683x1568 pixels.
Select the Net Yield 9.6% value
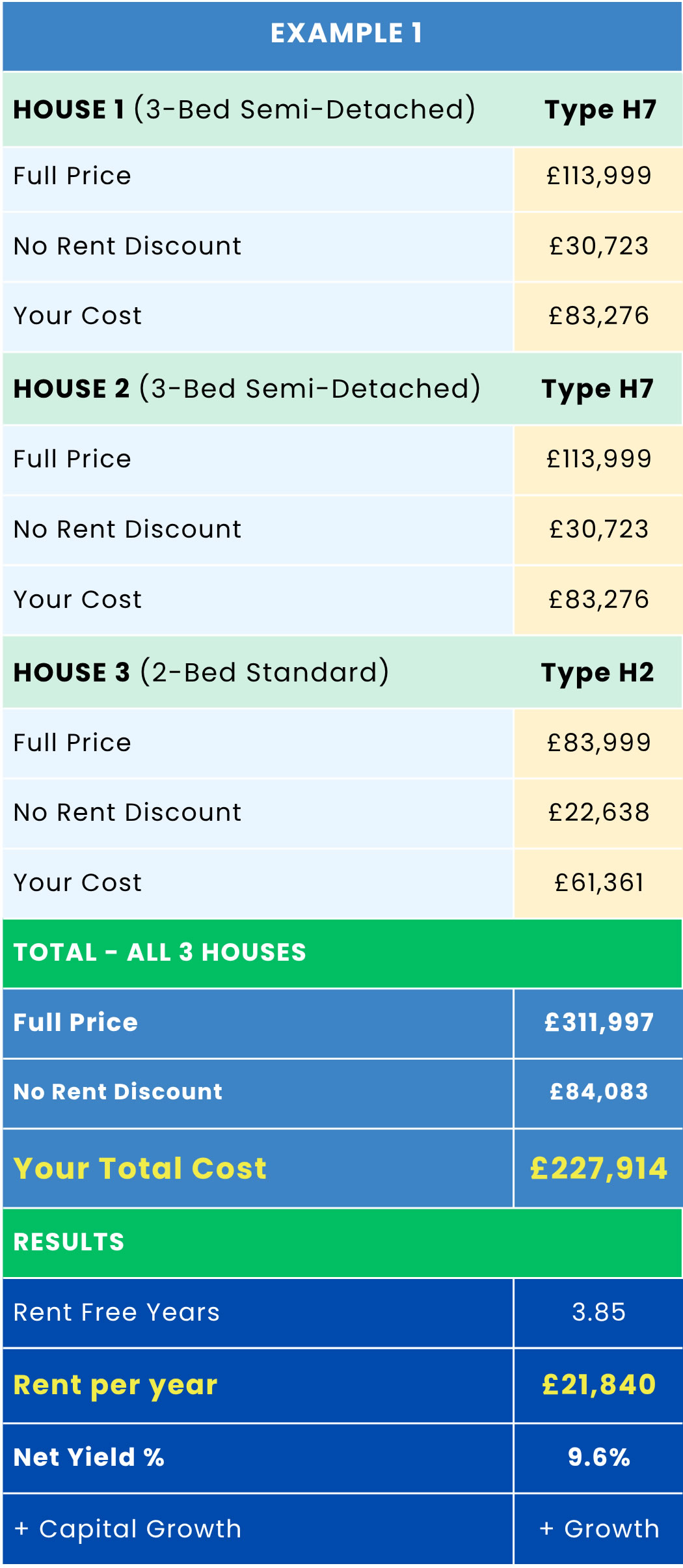click(598, 1457)
